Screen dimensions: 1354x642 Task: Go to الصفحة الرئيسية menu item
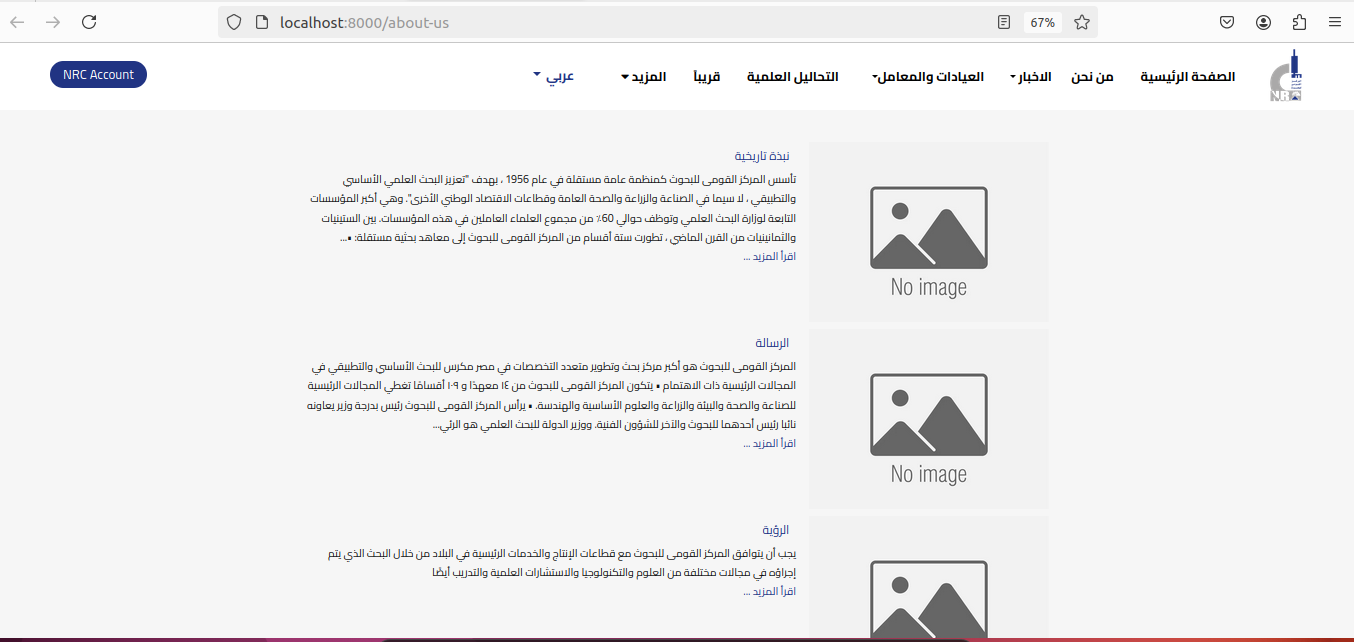(x=1187, y=77)
